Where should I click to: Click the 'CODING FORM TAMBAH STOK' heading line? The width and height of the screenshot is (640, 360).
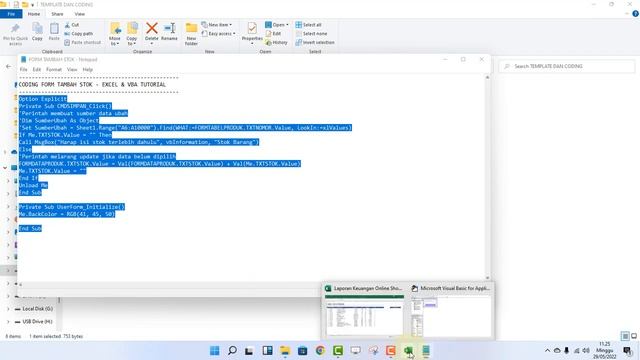click(x=92, y=84)
